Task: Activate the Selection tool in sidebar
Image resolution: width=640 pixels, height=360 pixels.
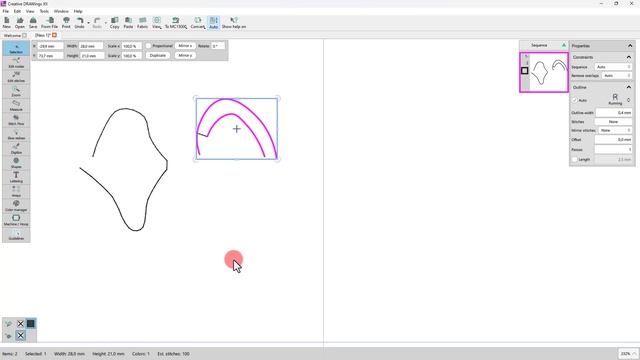Action: [16, 48]
